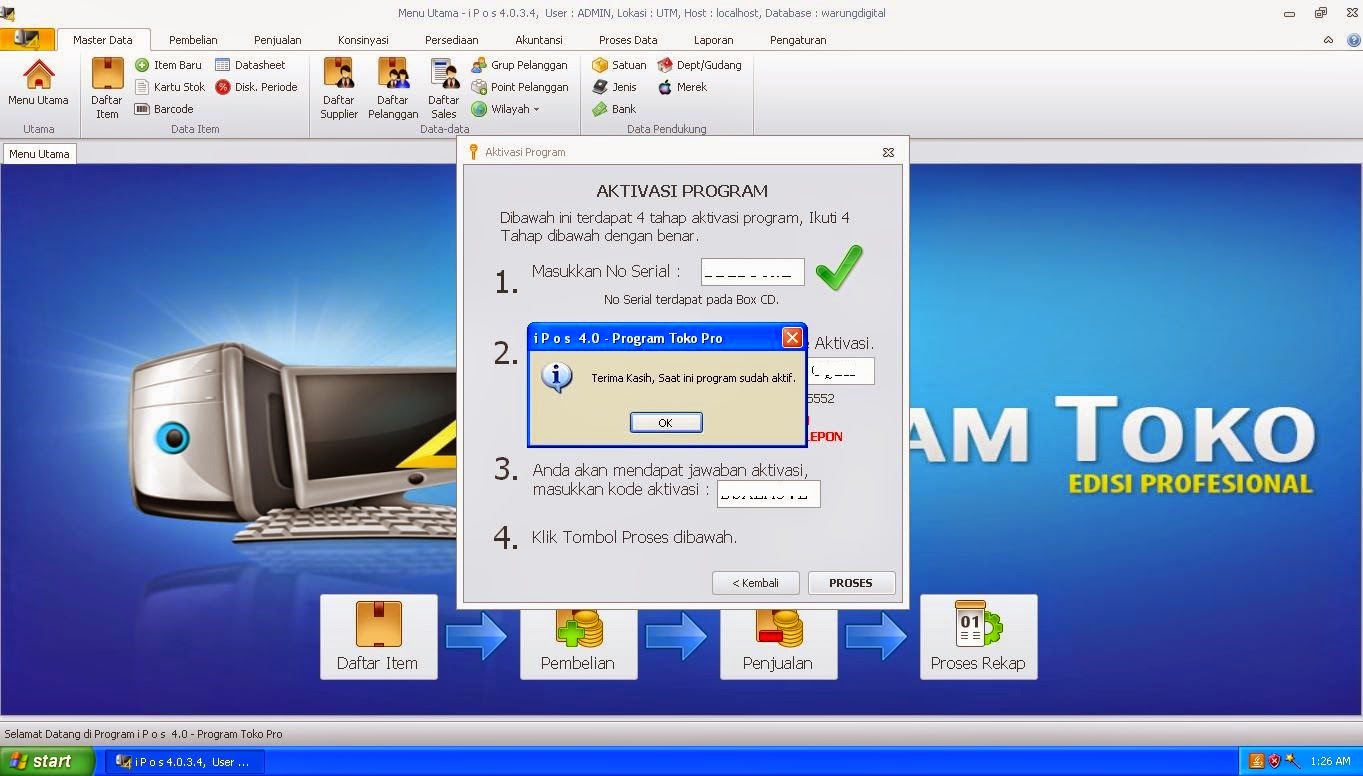Click the Kembali button
The height and width of the screenshot is (776, 1363).
[756, 583]
